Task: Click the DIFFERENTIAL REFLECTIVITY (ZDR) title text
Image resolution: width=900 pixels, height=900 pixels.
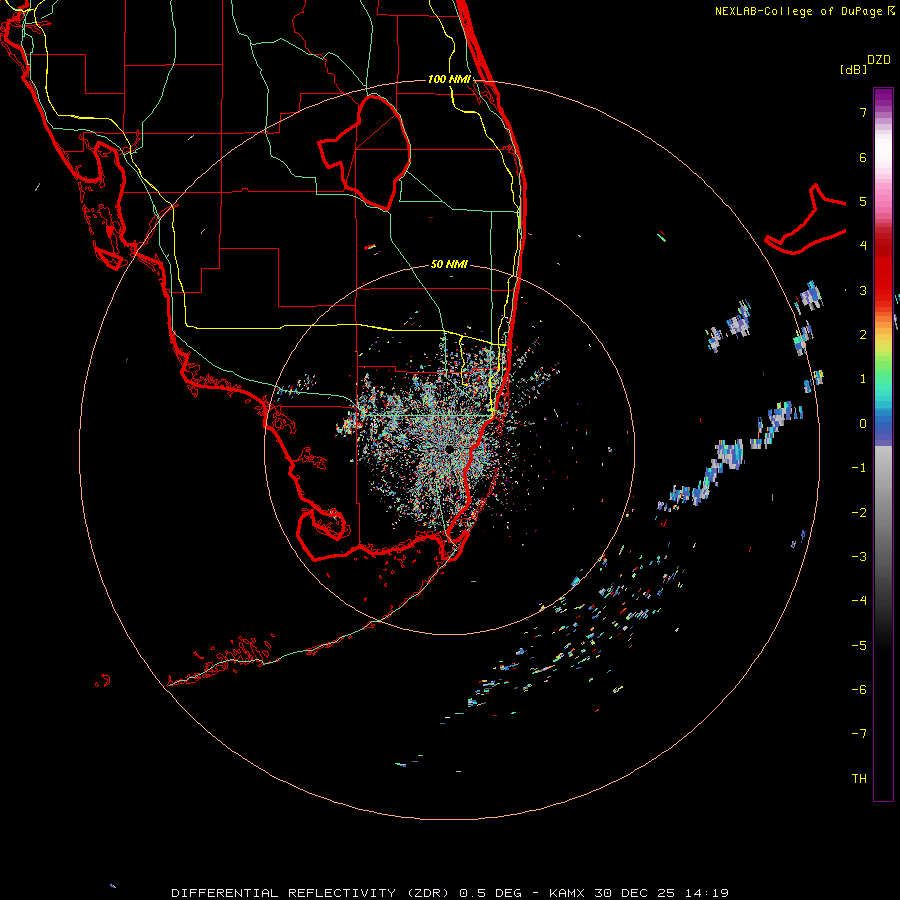Action: point(312,893)
